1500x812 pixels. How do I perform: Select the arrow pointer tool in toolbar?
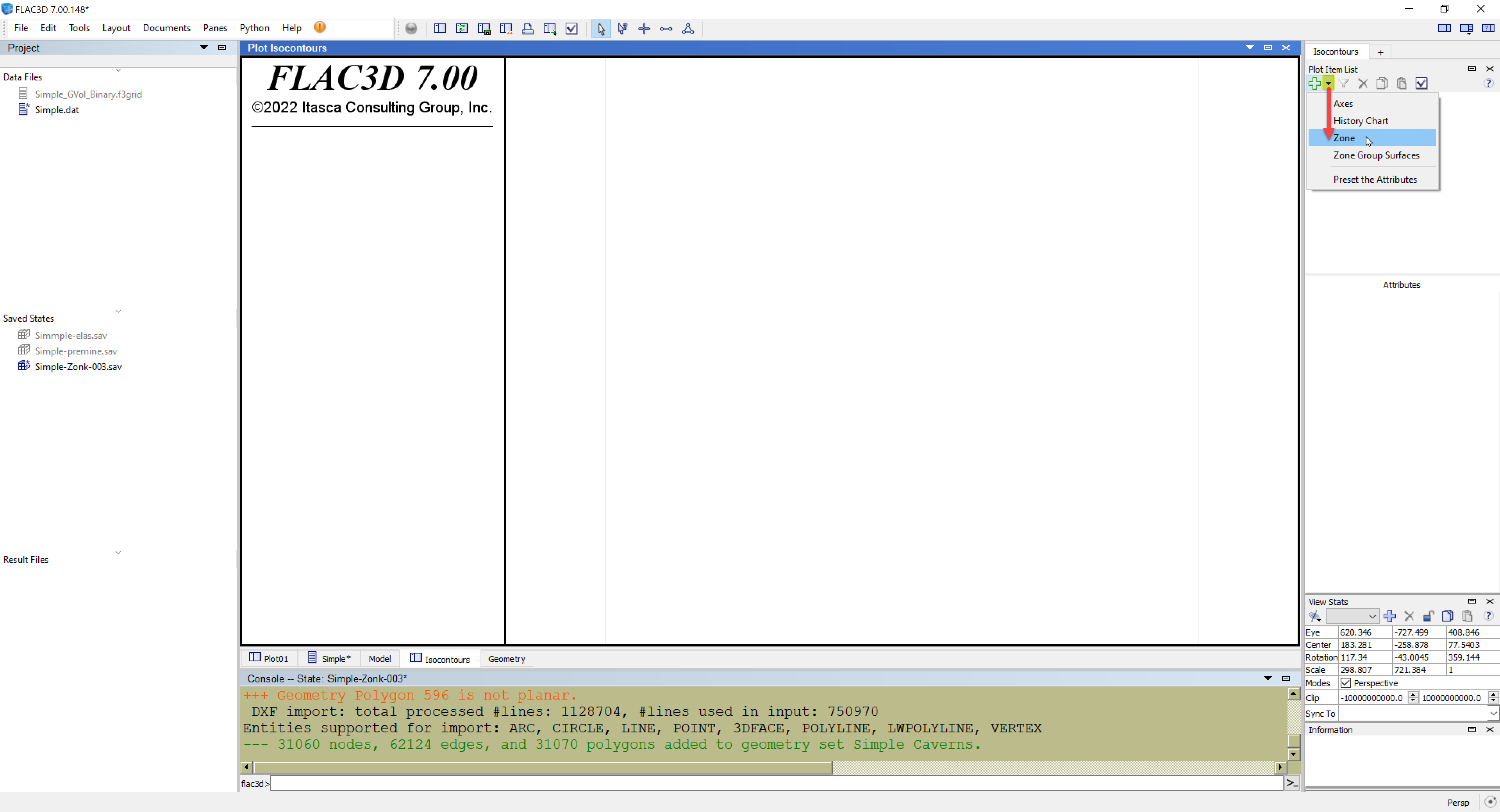click(x=601, y=28)
